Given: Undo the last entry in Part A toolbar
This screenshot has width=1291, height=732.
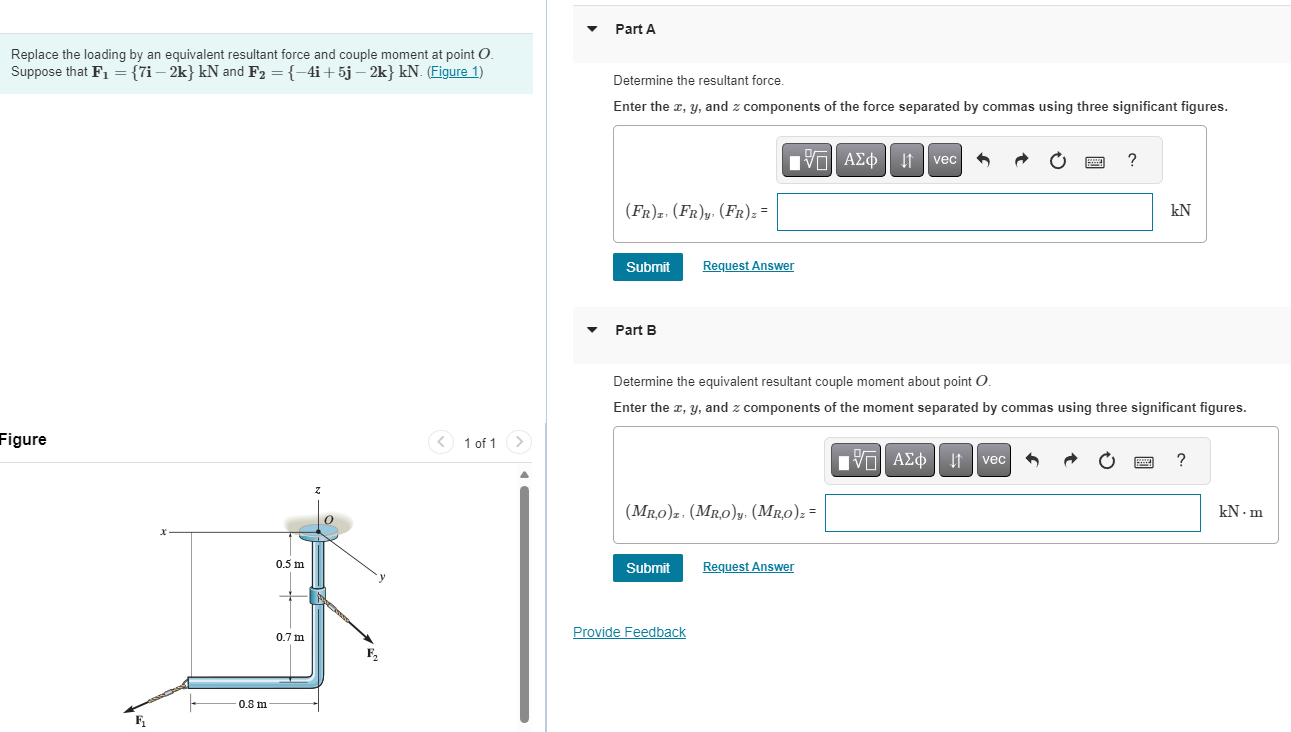Looking at the screenshot, I should point(986,160).
